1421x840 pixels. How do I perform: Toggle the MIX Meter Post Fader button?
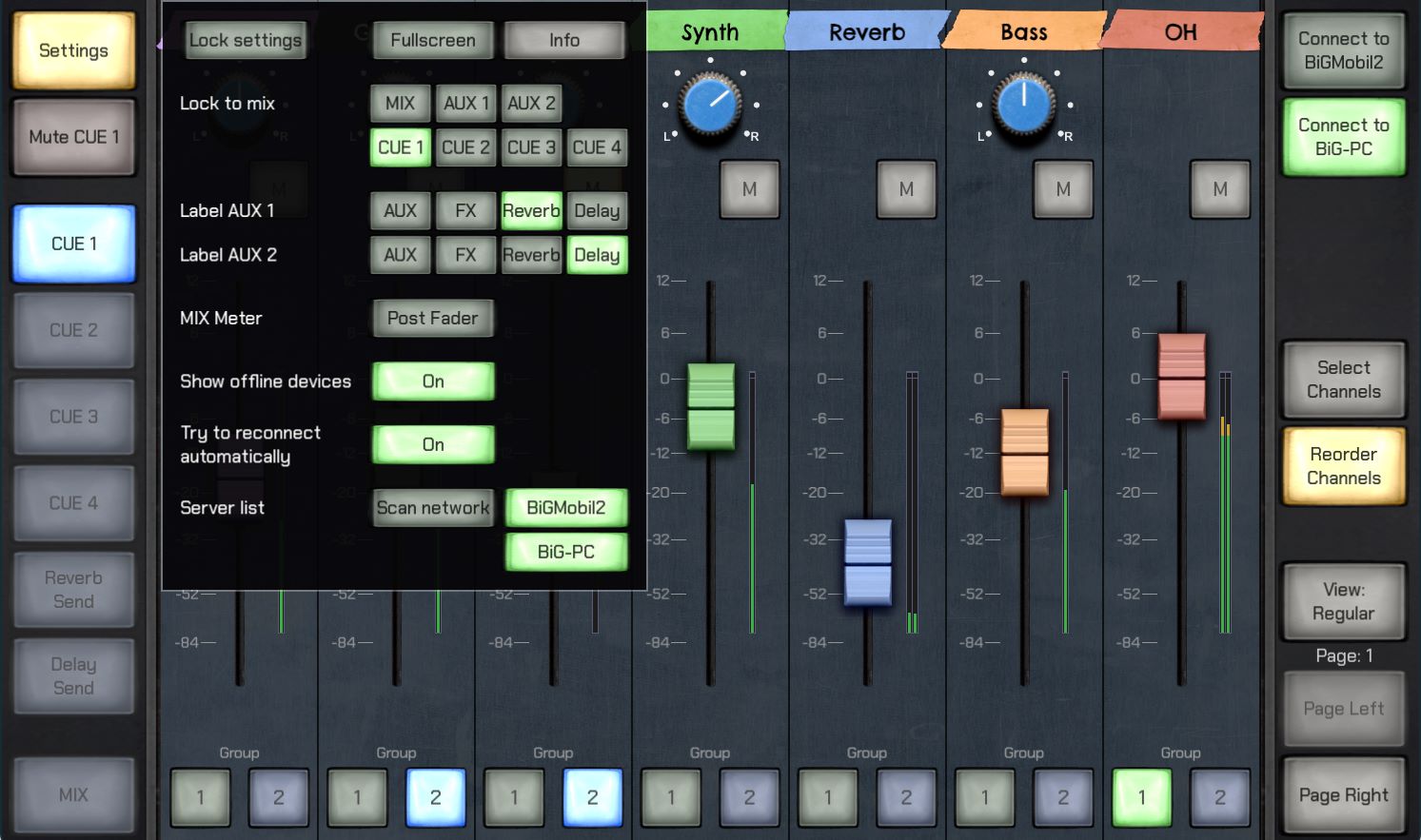tap(433, 319)
